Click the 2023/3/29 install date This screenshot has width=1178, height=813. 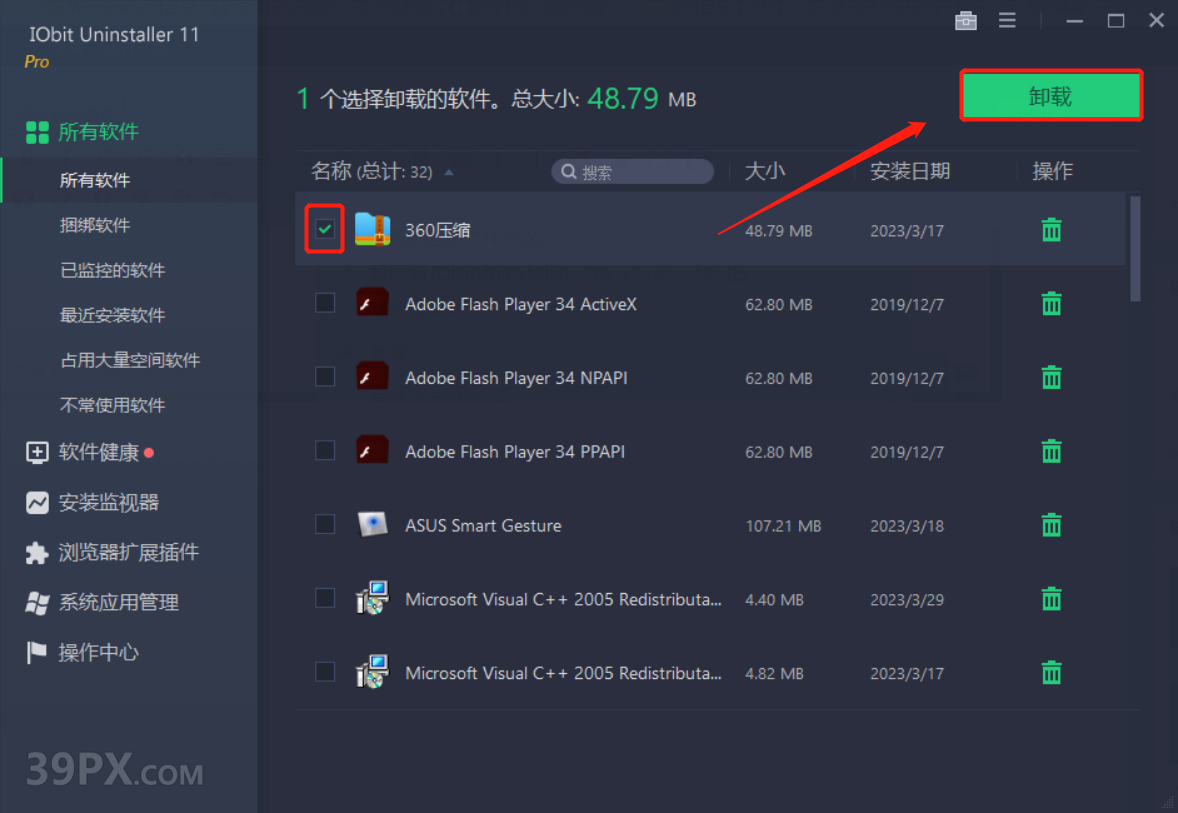pyautogui.click(x=907, y=600)
